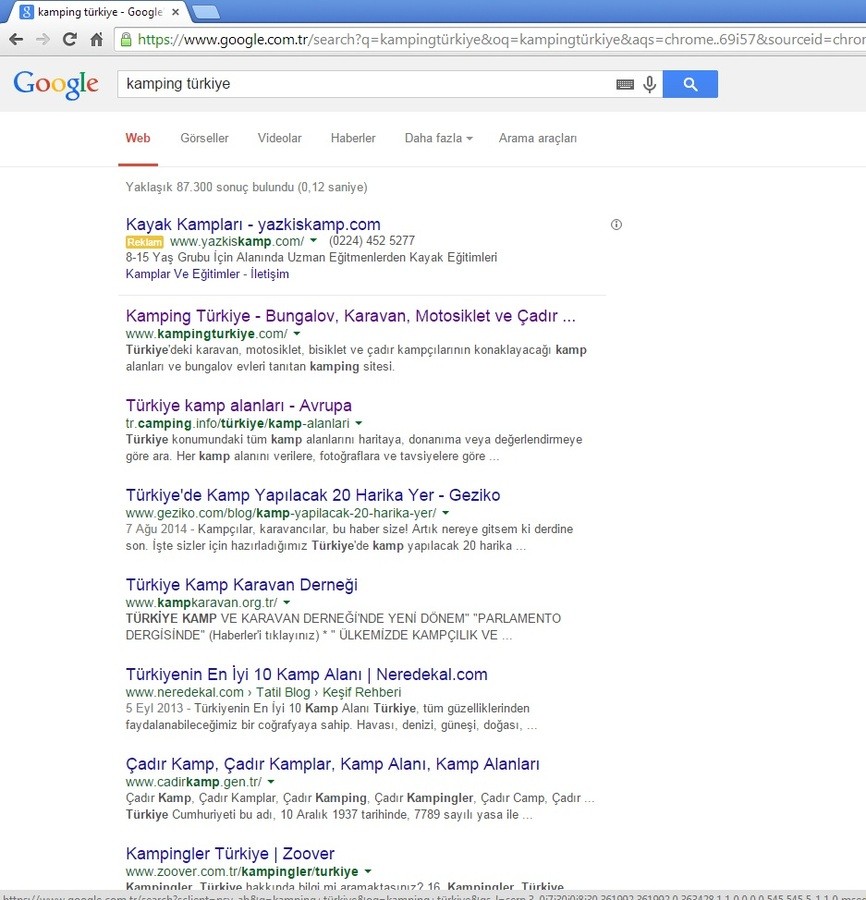Click the 'Reklam' ad label

pyautogui.click(x=145, y=242)
